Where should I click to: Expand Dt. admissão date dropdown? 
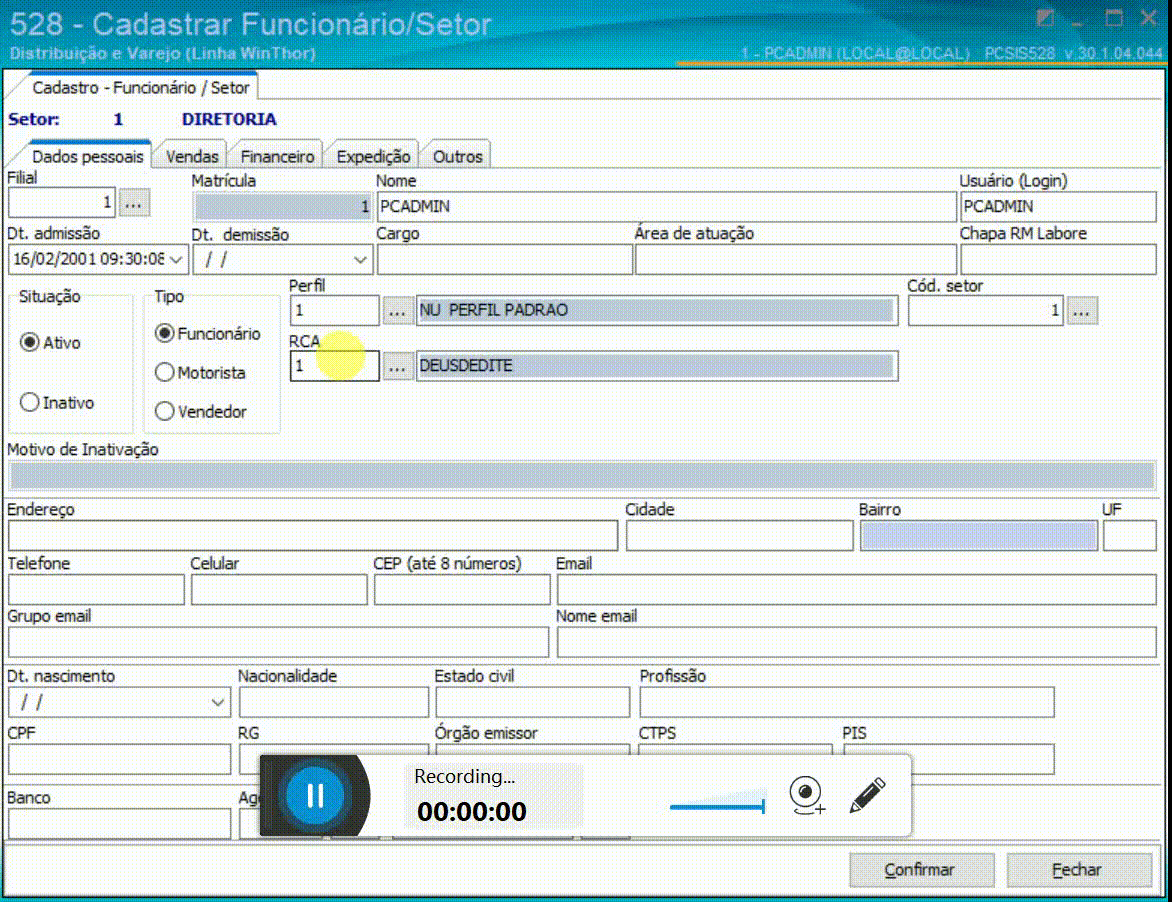pos(176,259)
